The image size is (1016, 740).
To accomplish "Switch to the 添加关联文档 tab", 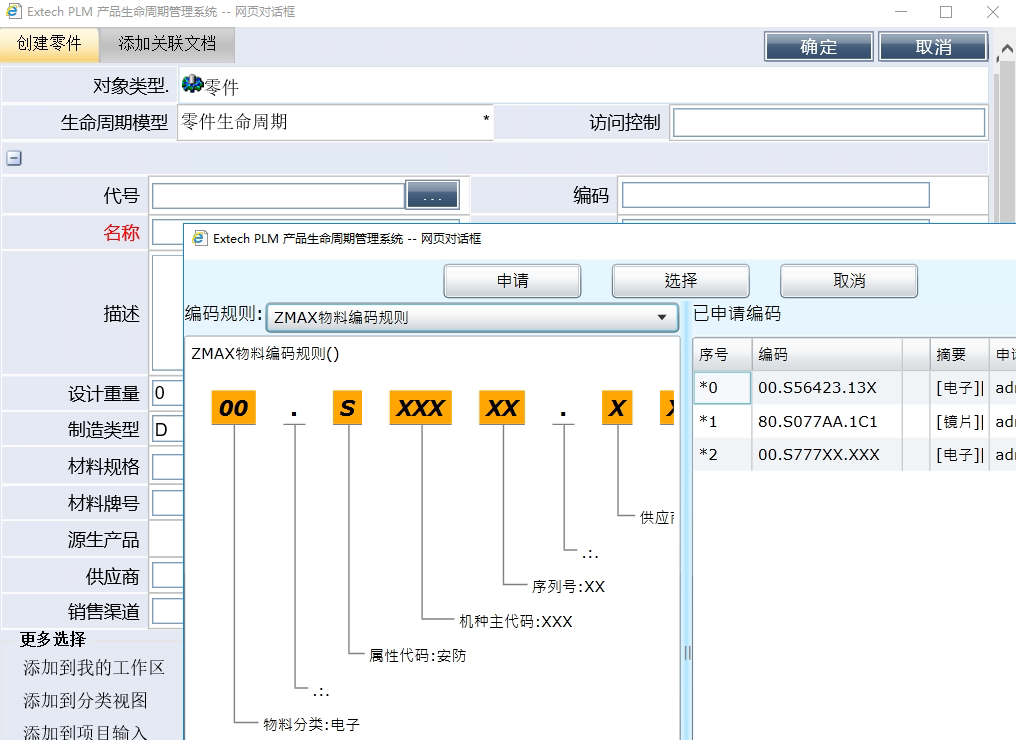I will (167, 44).
